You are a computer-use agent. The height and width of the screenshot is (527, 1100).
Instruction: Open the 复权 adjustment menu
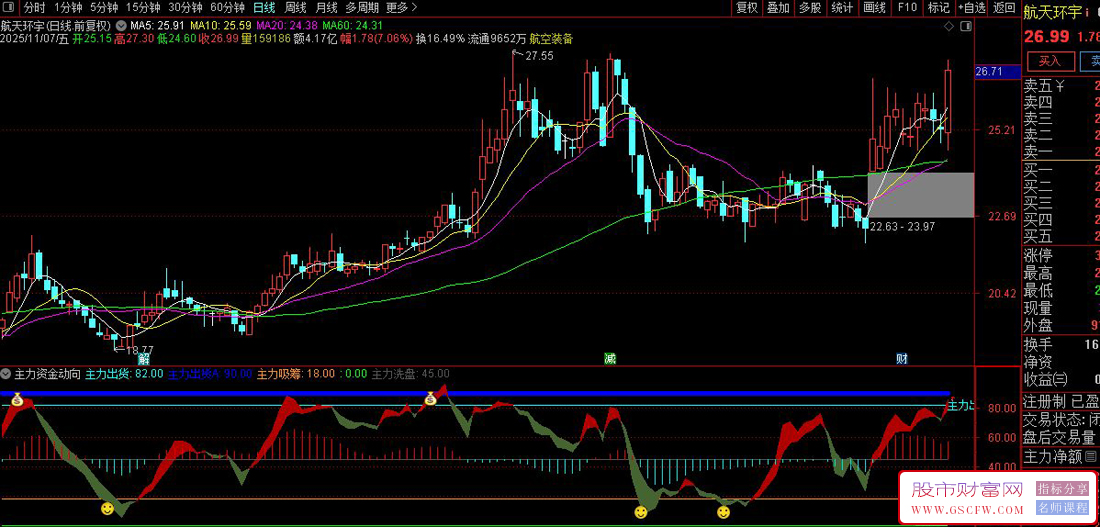click(x=746, y=8)
